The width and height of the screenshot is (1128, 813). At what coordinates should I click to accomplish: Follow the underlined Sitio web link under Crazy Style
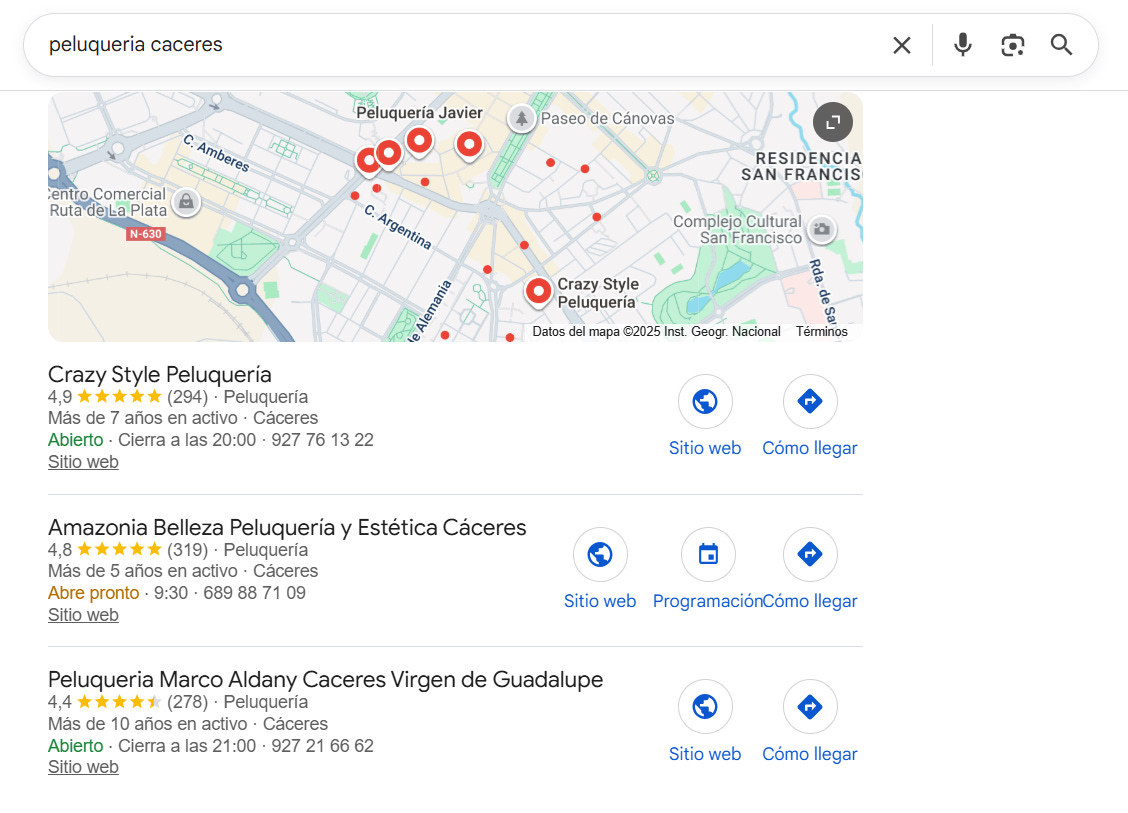click(x=83, y=462)
